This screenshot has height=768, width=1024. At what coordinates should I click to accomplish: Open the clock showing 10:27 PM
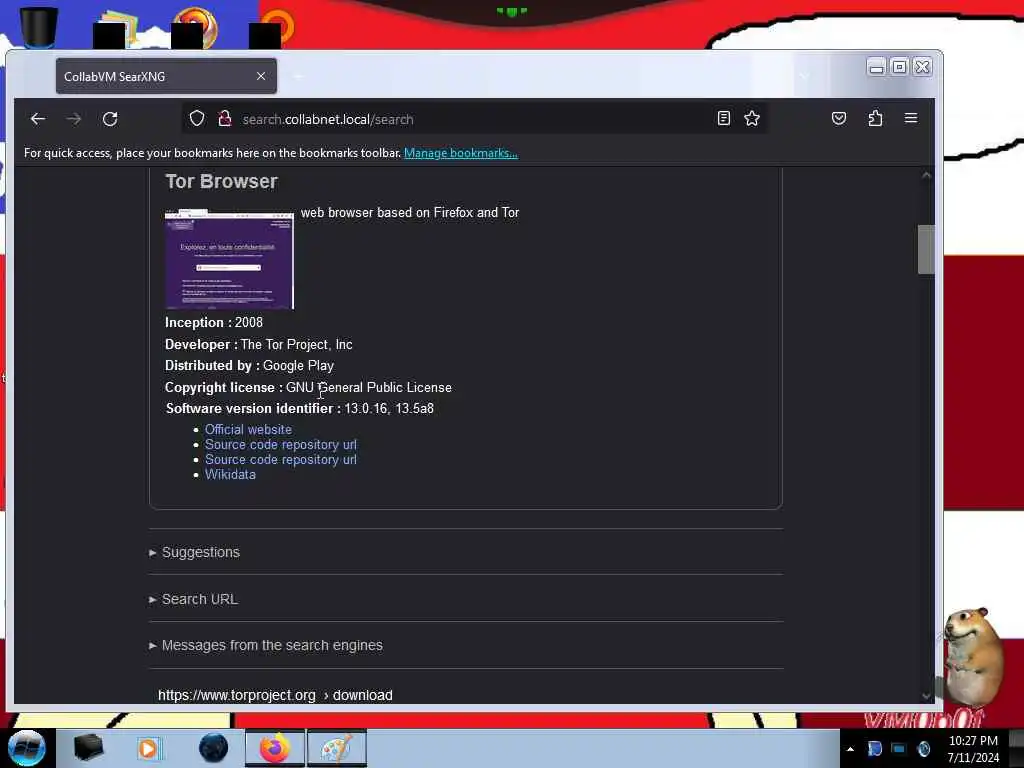pos(973,749)
